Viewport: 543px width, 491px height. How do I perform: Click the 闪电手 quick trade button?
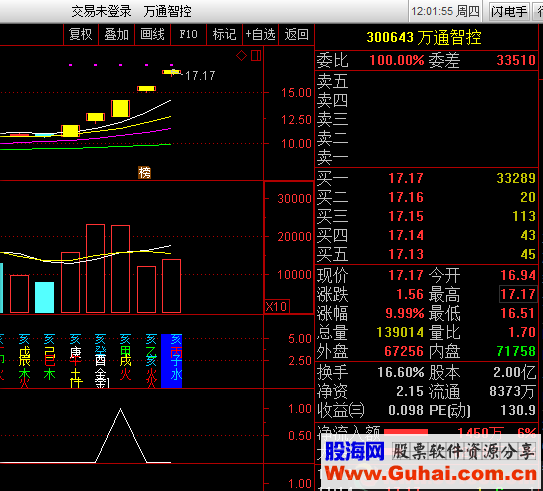(509, 11)
